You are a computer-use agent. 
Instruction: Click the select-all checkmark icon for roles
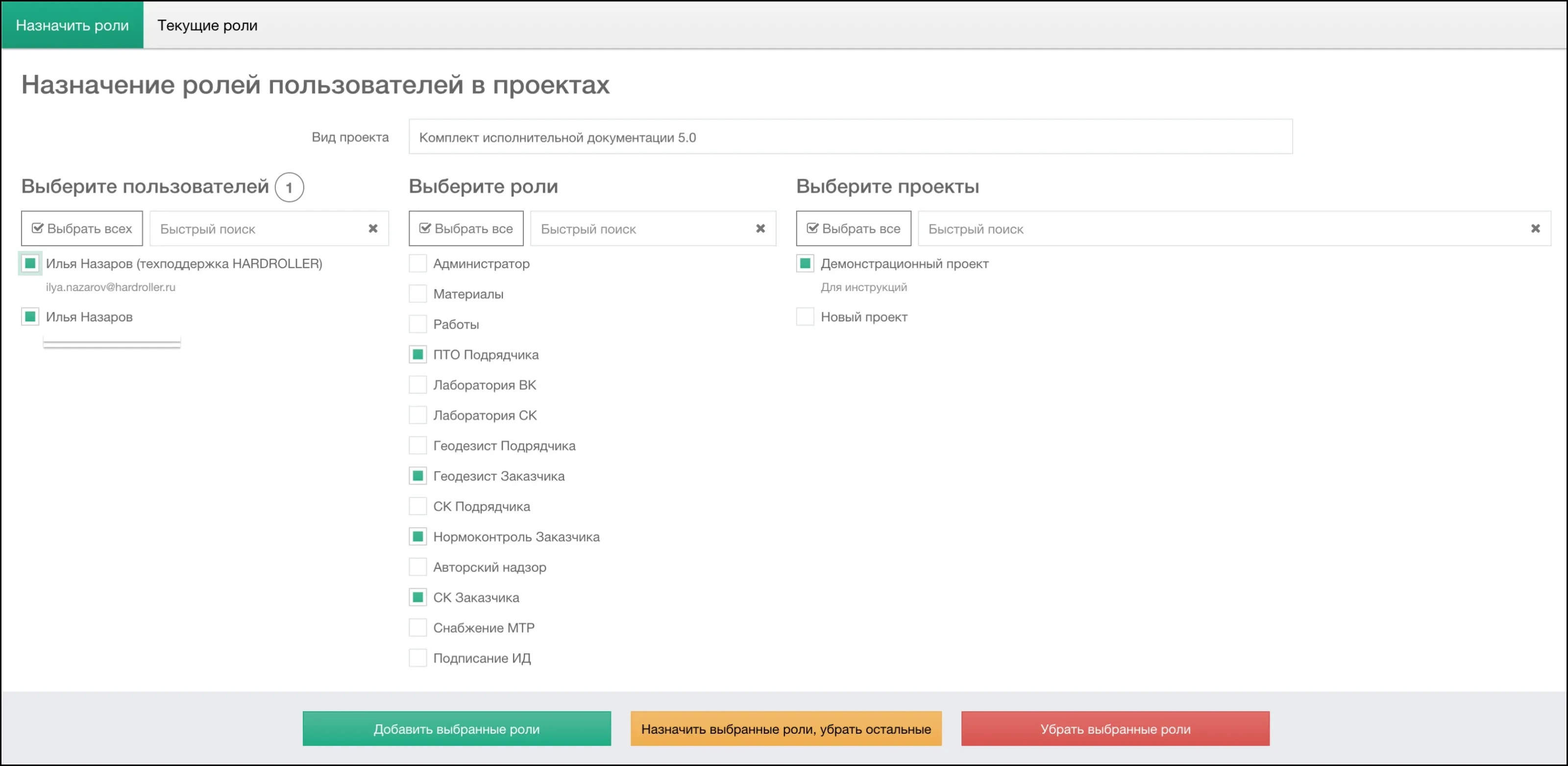pyautogui.click(x=424, y=228)
